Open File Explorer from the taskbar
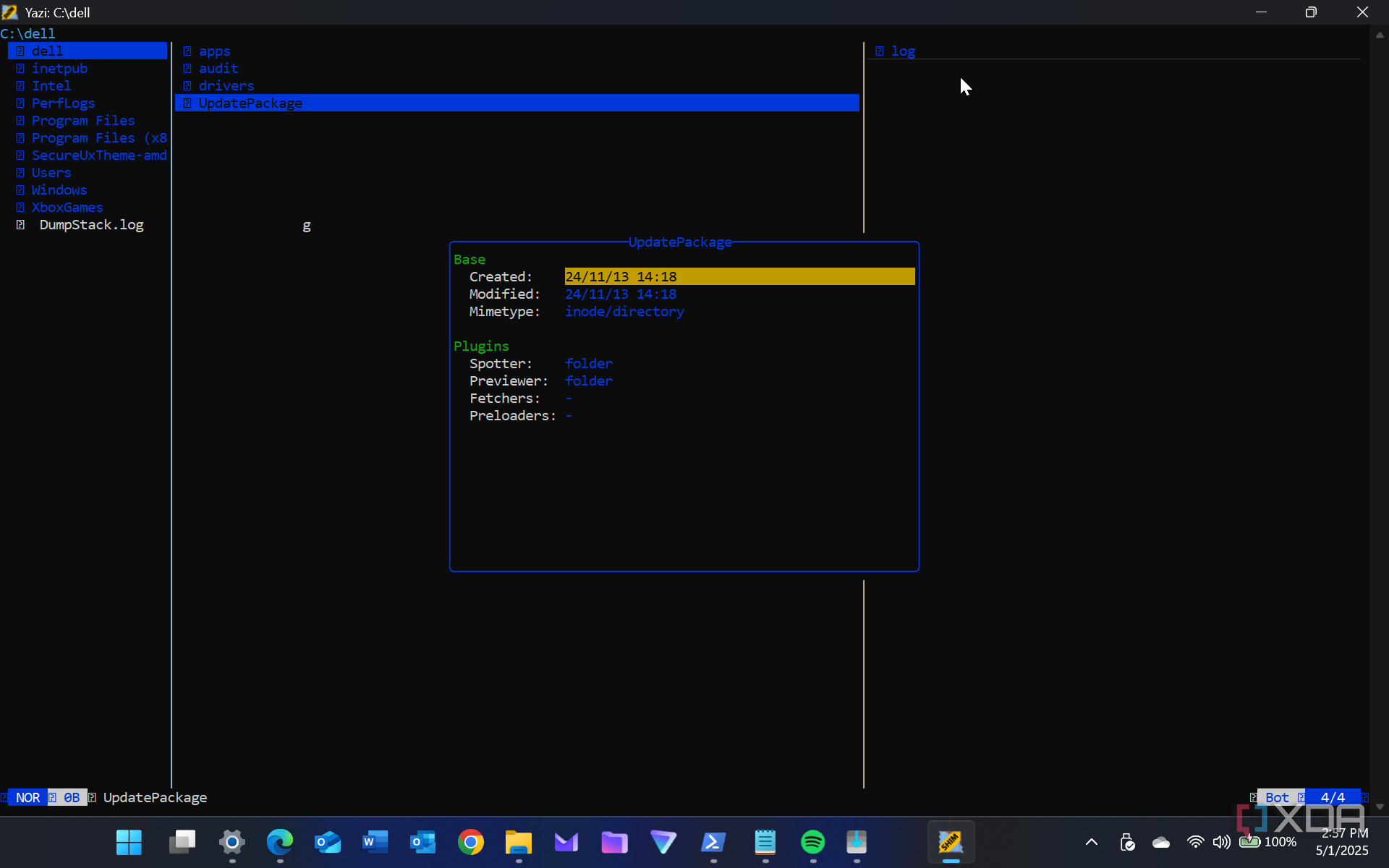The width and height of the screenshot is (1389, 868). coord(518,842)
